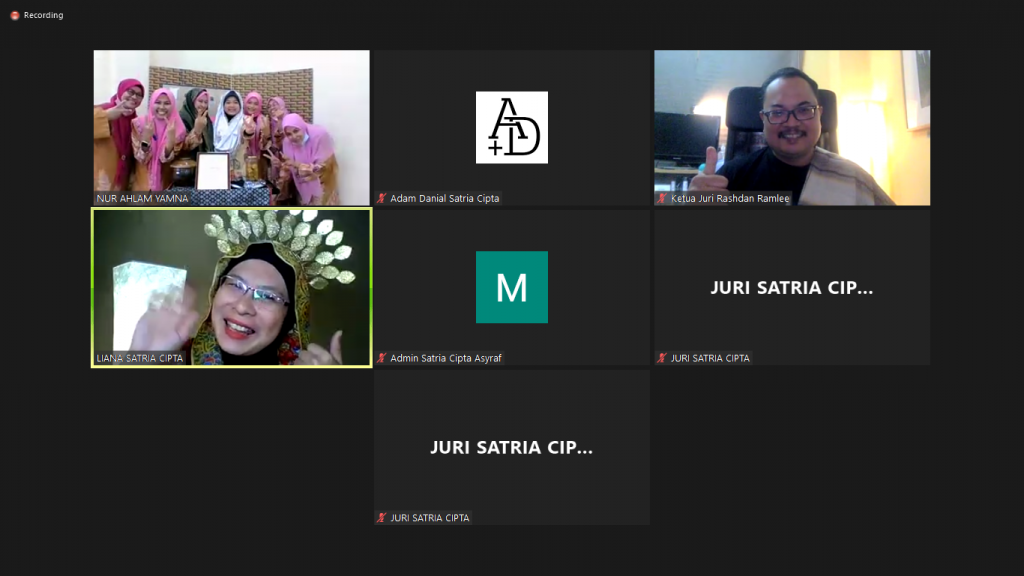
Task: Click muted mic icon beside Ketua Juri's name
Action: (x=662, y=198)
